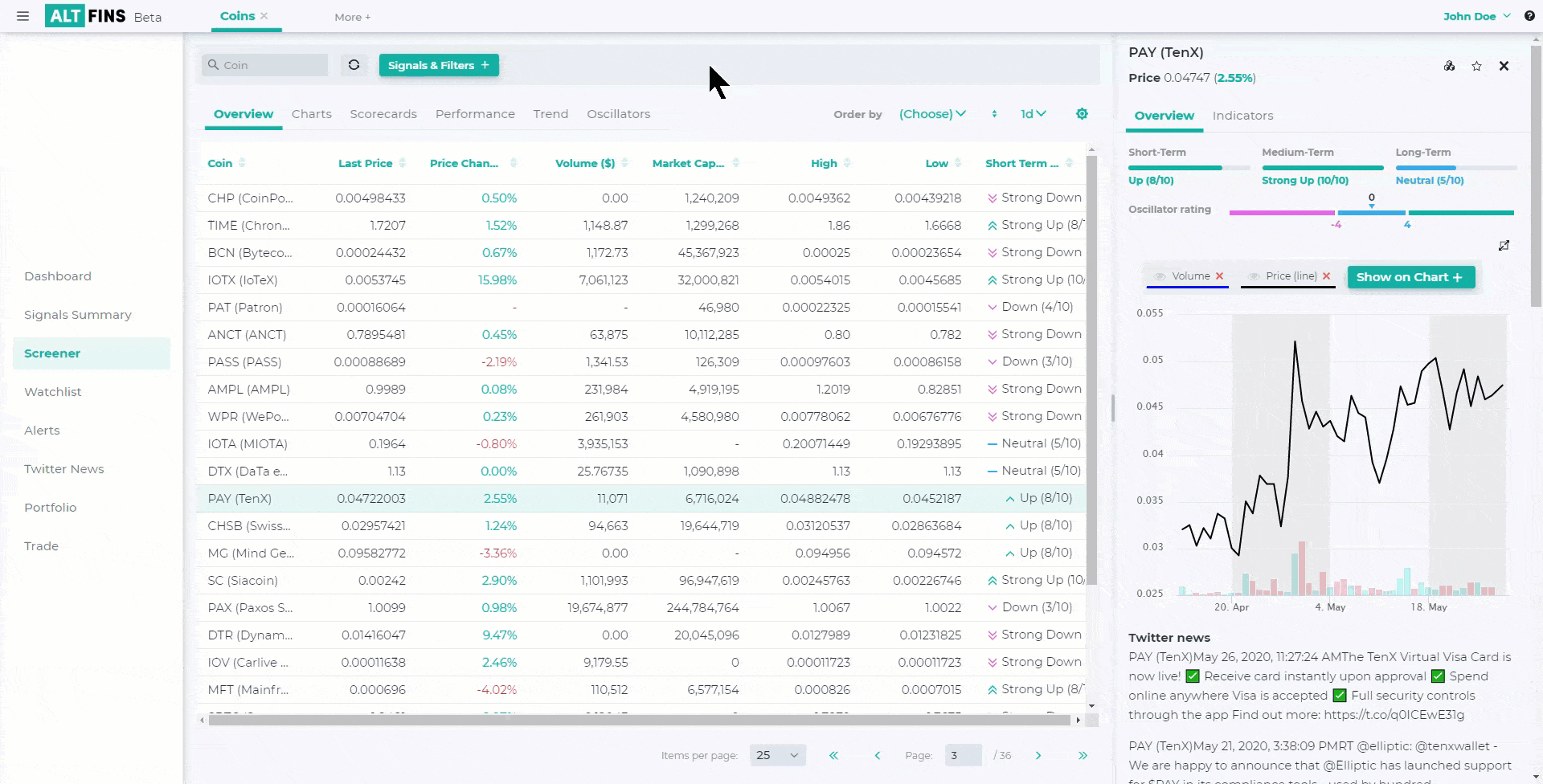Toggle Price (line) series visibility eye
The height and width of the screenshot is (784, 1543).
click(x=1253, y=276)
